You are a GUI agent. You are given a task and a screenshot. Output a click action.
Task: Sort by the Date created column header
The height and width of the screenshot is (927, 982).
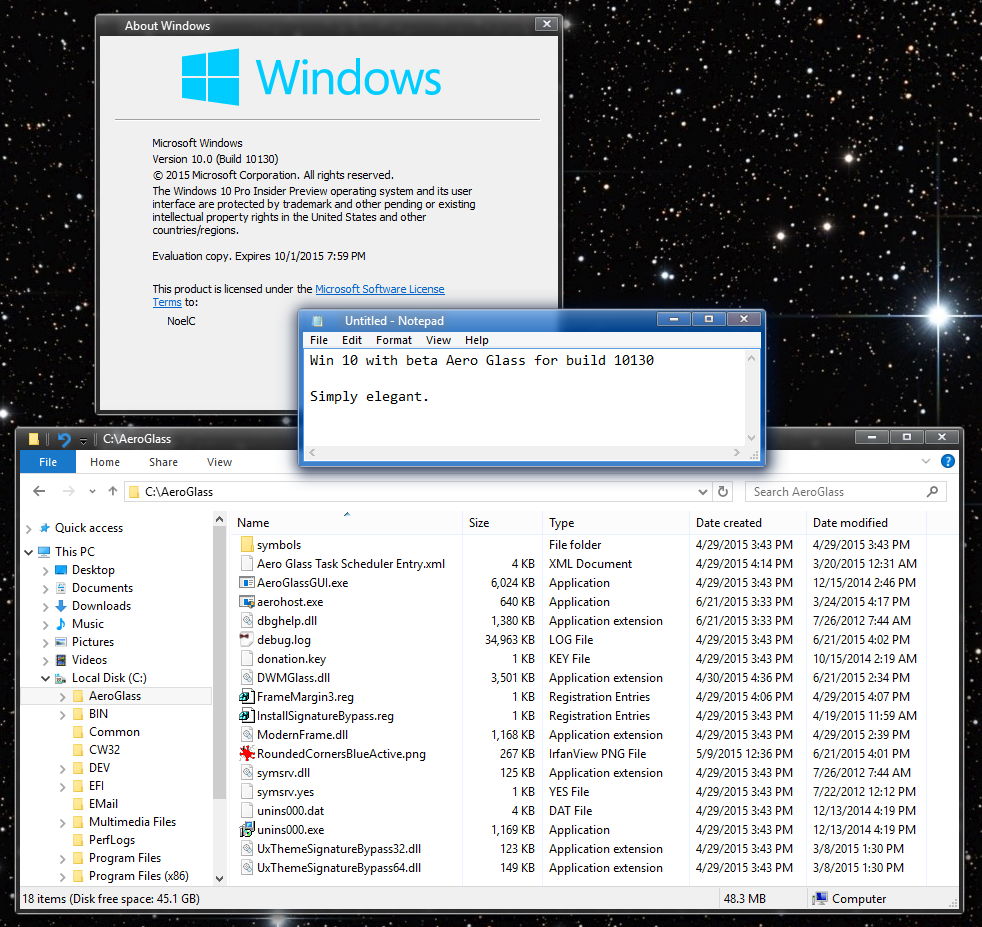pos(747,522)
